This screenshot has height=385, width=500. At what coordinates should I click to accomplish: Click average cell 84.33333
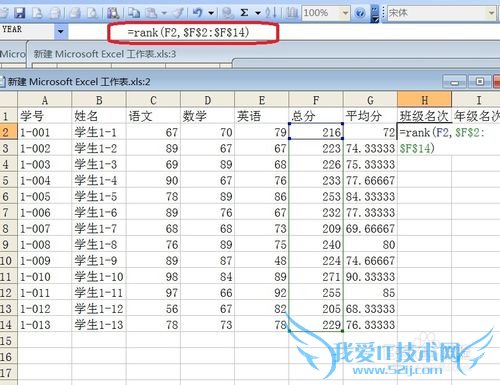tap(370, 196)
